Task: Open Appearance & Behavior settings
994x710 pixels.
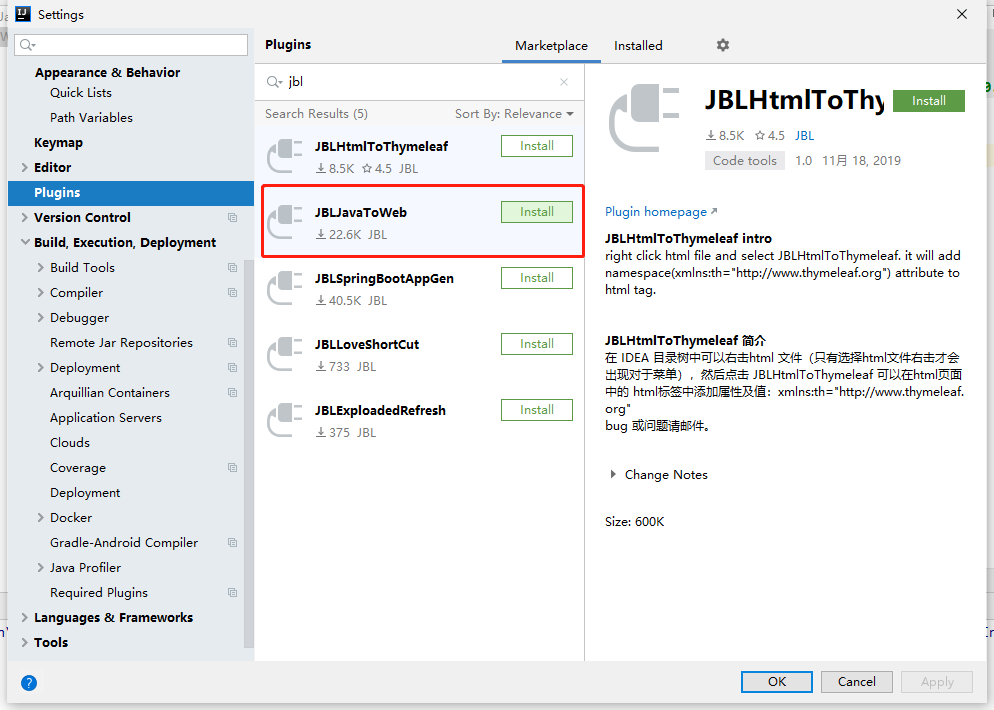Action: click(x=107, y=72)
